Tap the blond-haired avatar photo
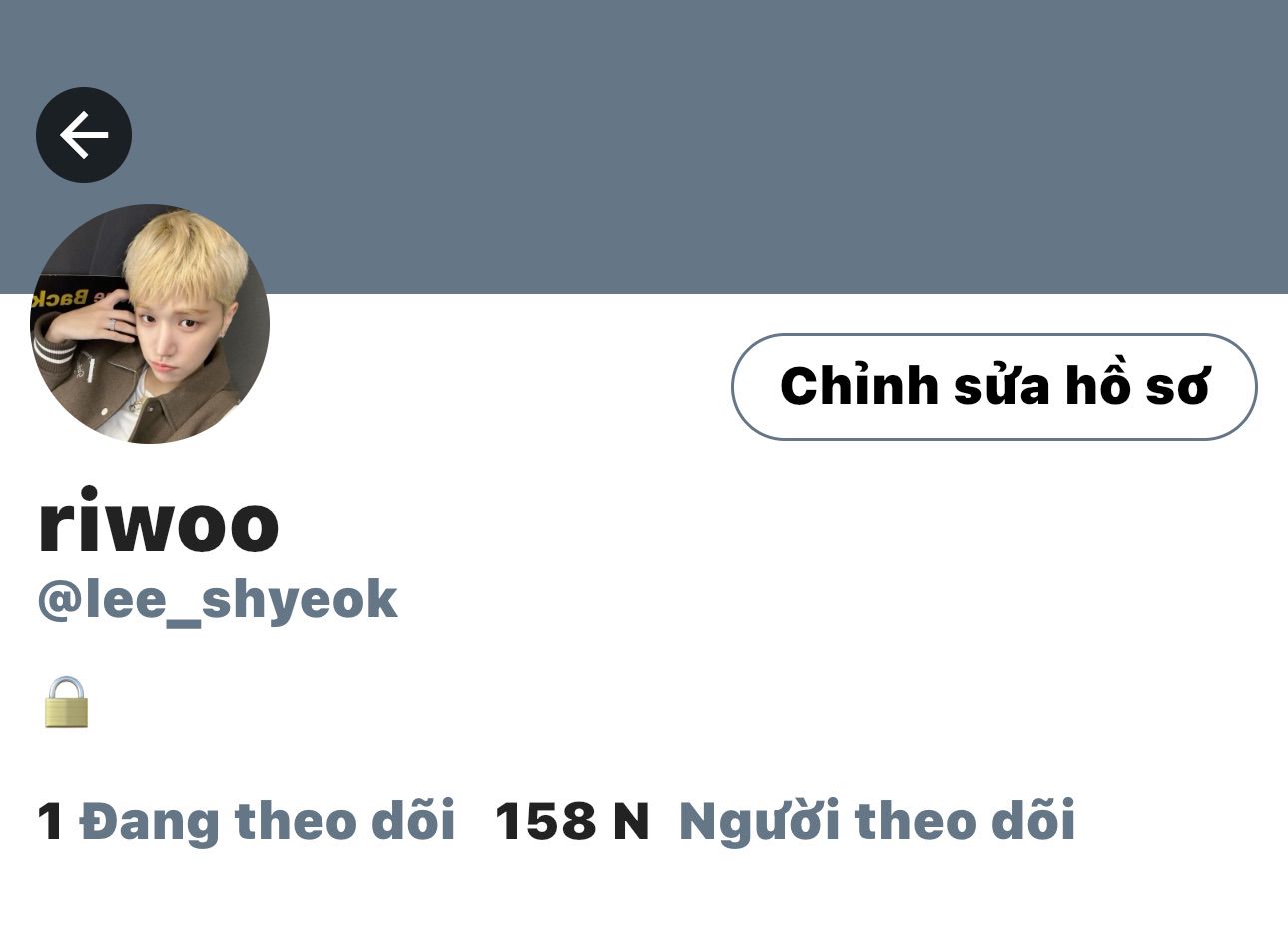Image resolution: width=1288 pixels, height=952 pixels. point(150,324)
